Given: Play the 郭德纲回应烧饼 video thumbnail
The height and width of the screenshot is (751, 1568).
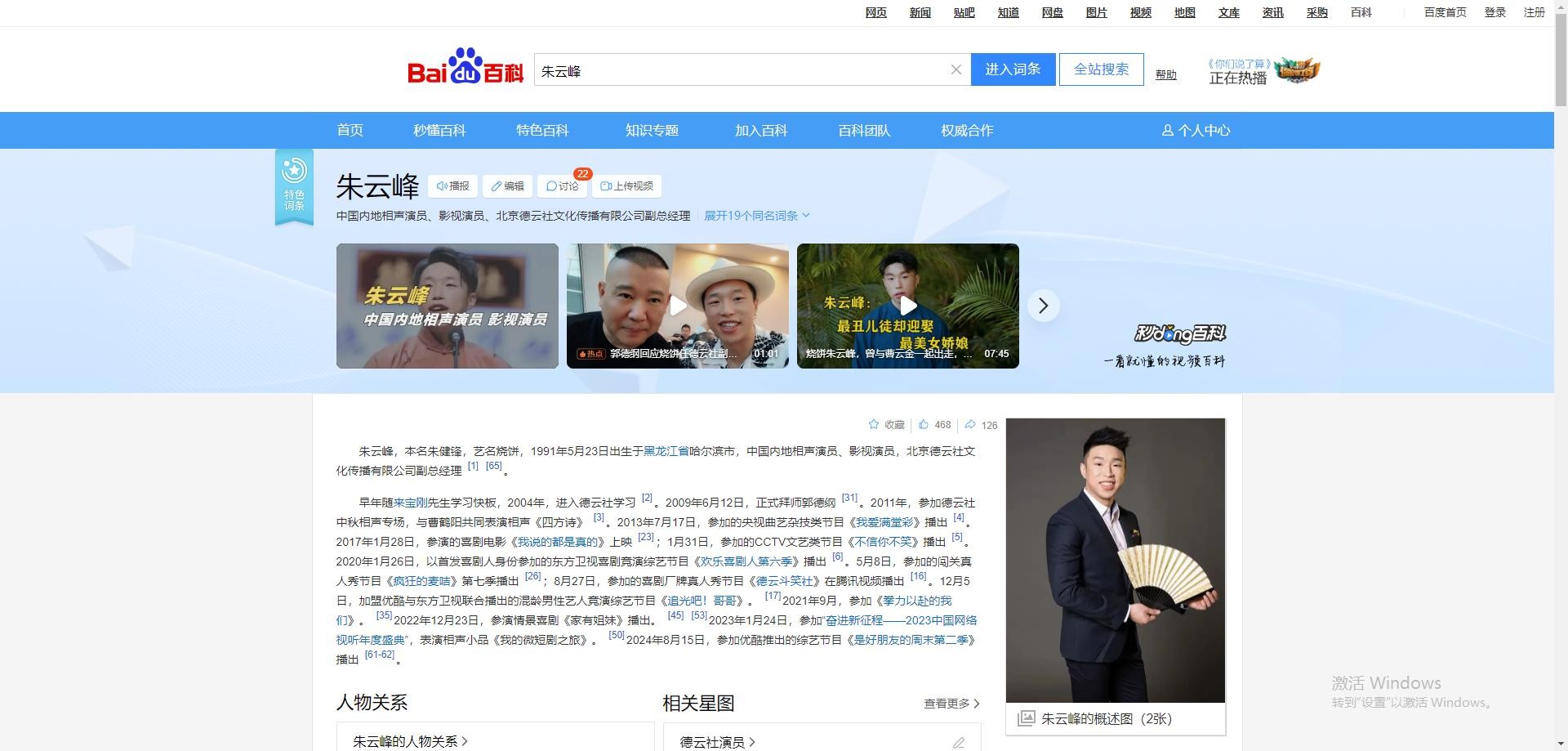Looking at the screenshot, I should pyautogui.click(x=678, y=306).
